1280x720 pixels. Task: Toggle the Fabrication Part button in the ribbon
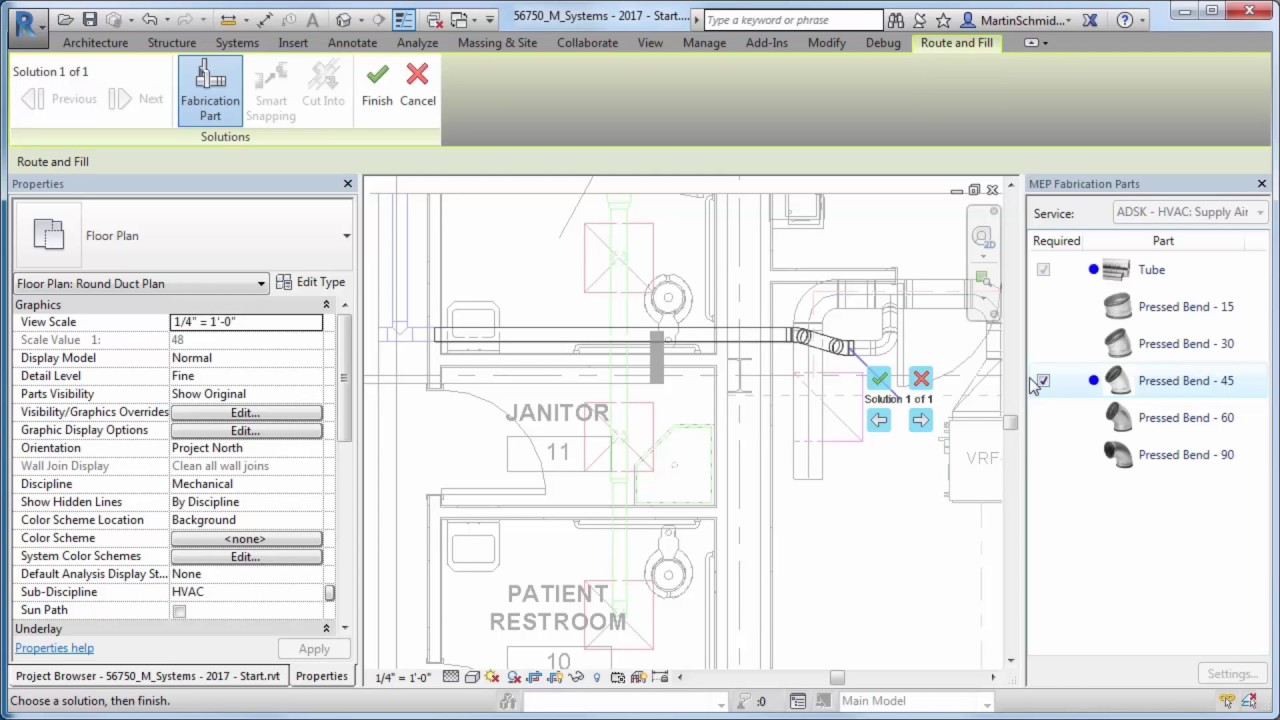(210, 91)
